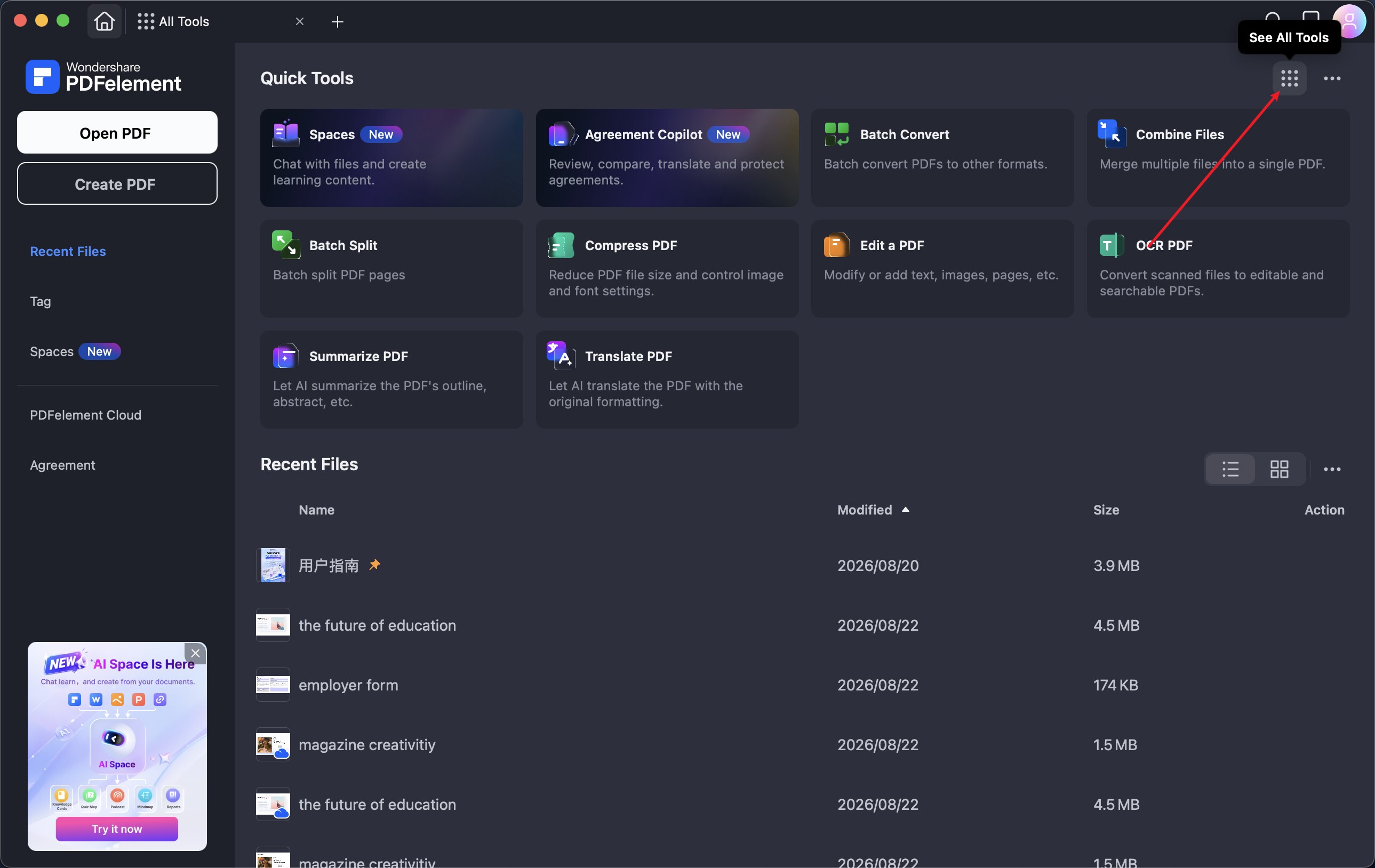Click the Quick Tools heading
Image resolution: width=1375 pixels, height=868 pixels.
click(307, 78)
